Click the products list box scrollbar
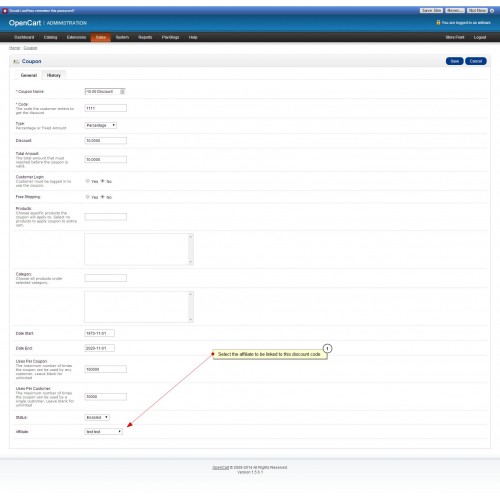Screen dimensions: 500x500 click(x=191, y=249)
